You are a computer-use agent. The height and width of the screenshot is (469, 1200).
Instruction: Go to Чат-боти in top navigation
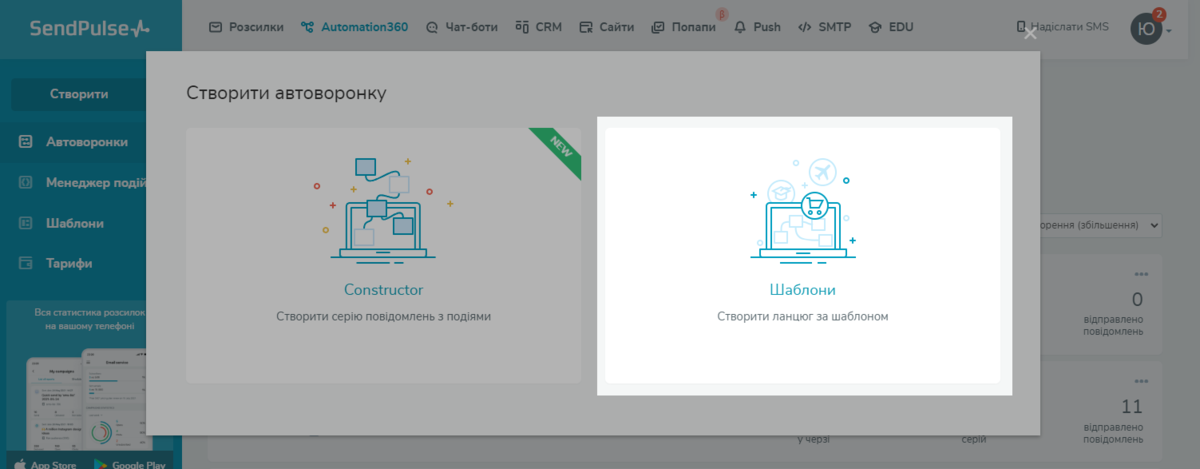463,27
